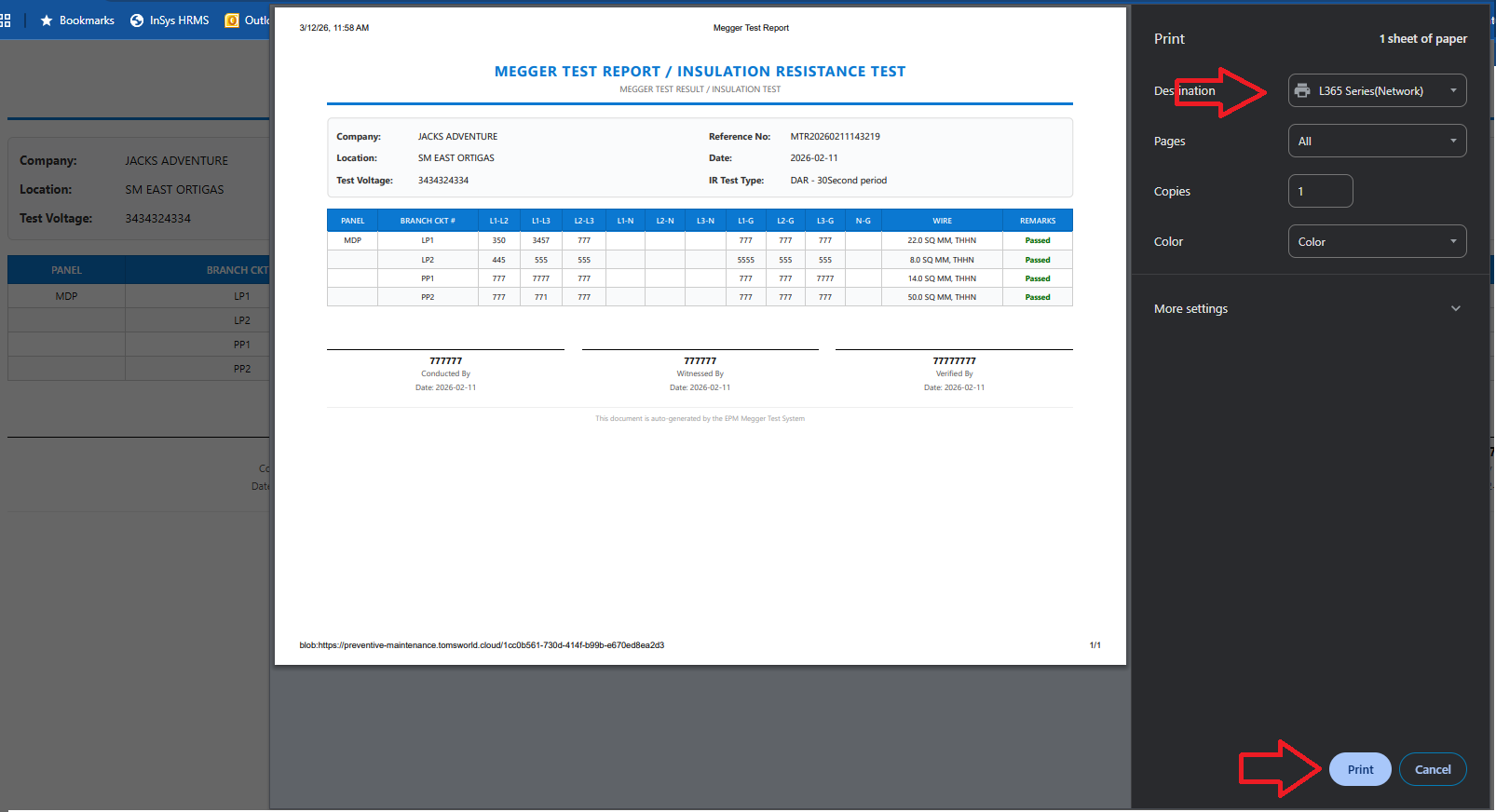1496x812 pixels.
Task: Click the More settings label
Action: pos(1190,308)
